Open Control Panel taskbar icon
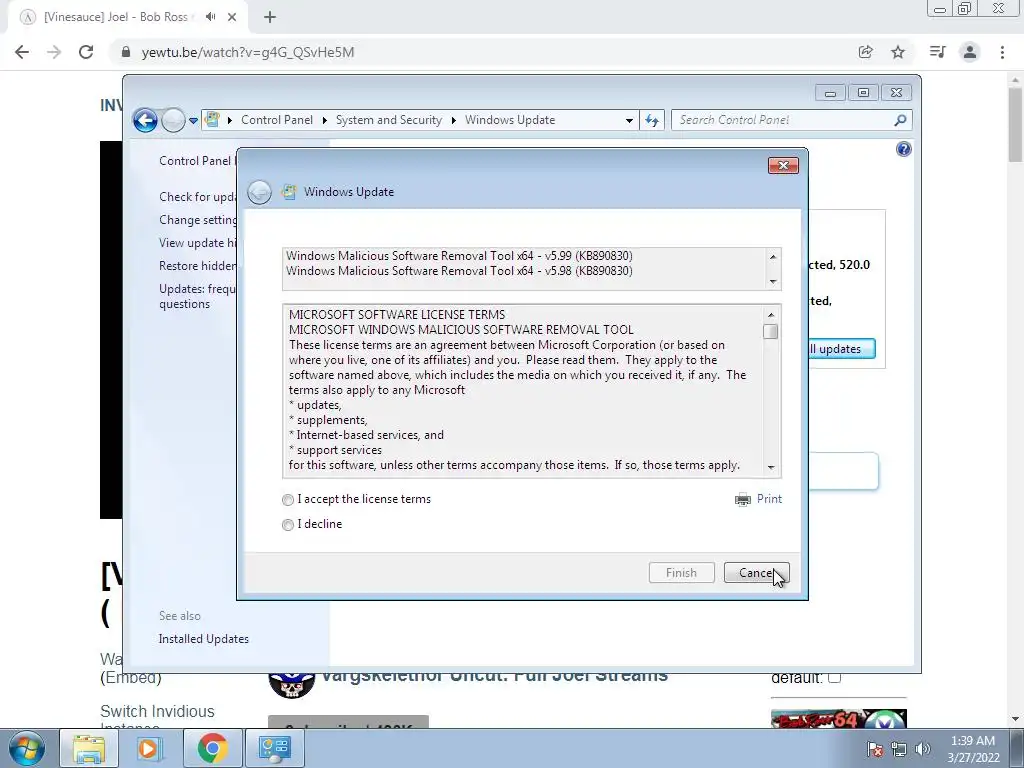Image resolution: width=1024 pixels, height=768 pixels. 274,748
